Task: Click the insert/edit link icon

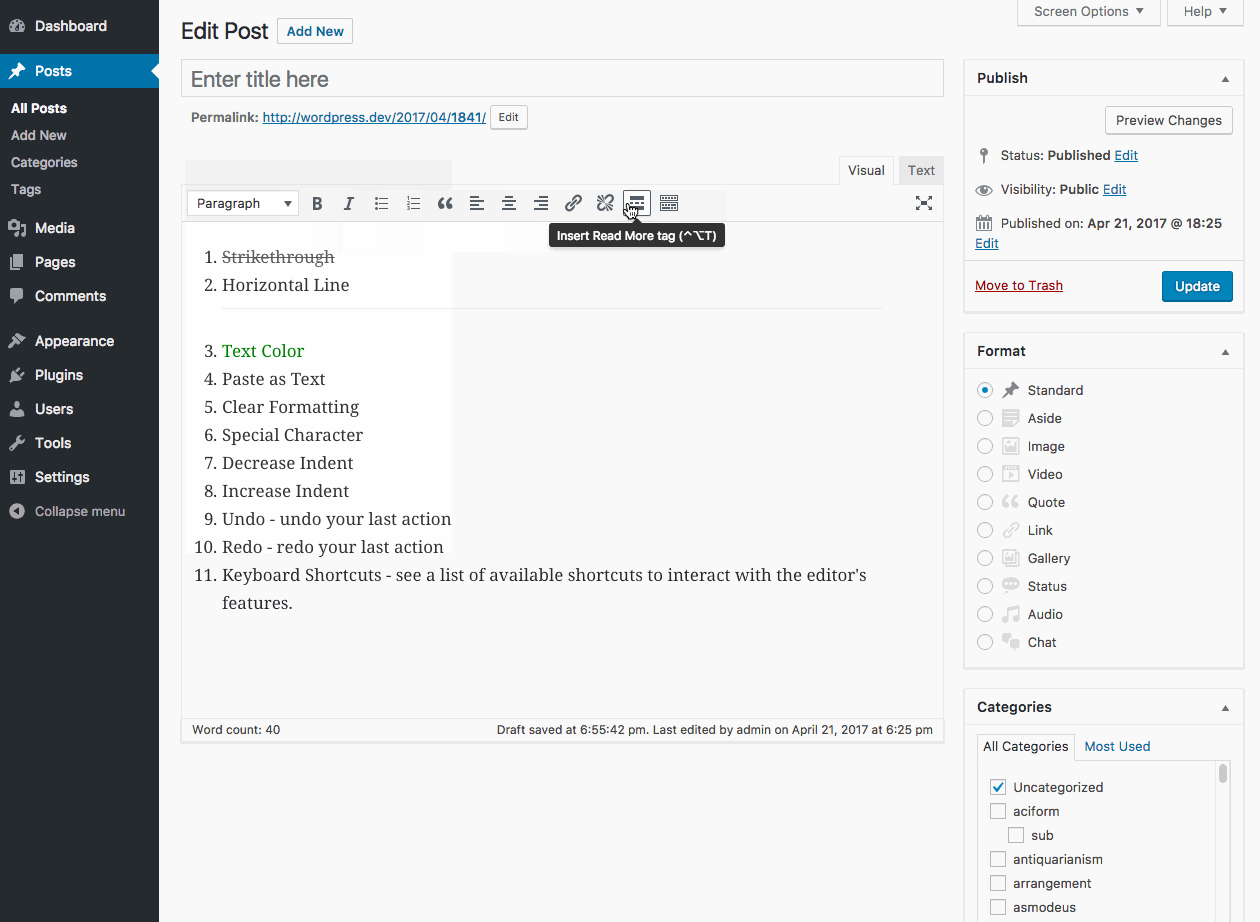Action: 573,204
